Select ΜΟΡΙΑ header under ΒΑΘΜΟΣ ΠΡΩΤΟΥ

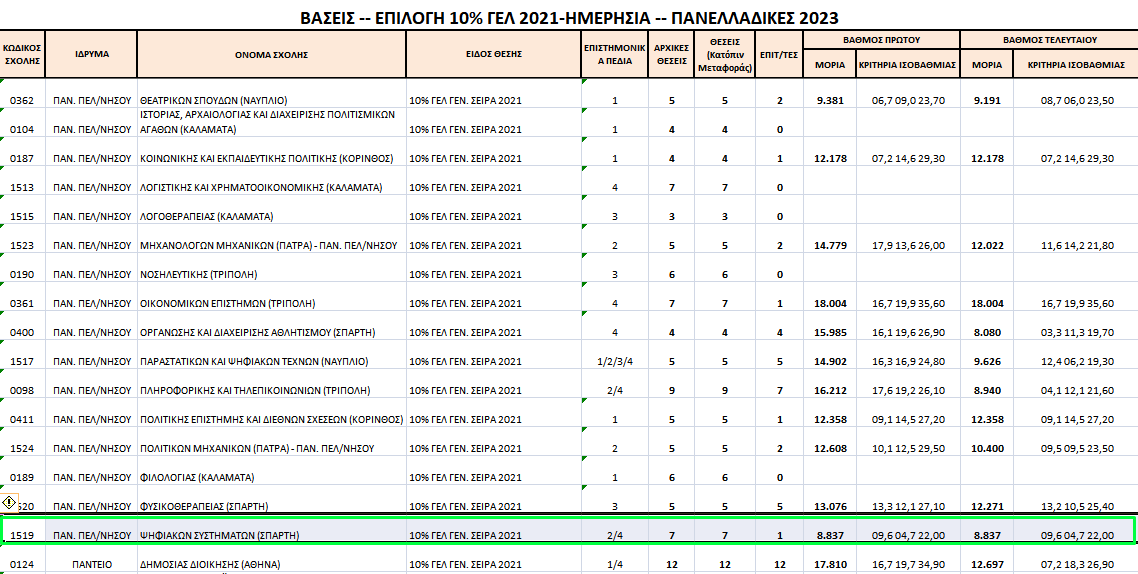[x=830, y=65]
